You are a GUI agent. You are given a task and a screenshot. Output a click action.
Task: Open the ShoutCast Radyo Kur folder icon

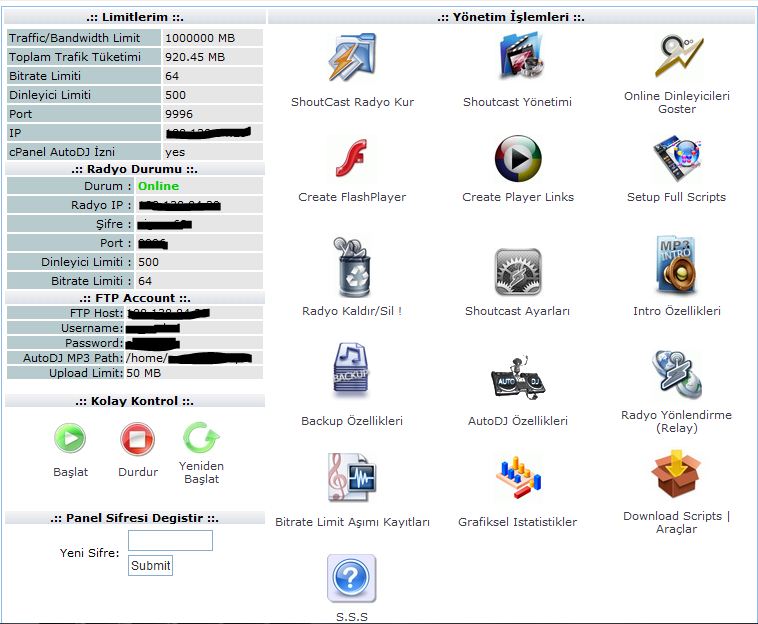(352, 57)
